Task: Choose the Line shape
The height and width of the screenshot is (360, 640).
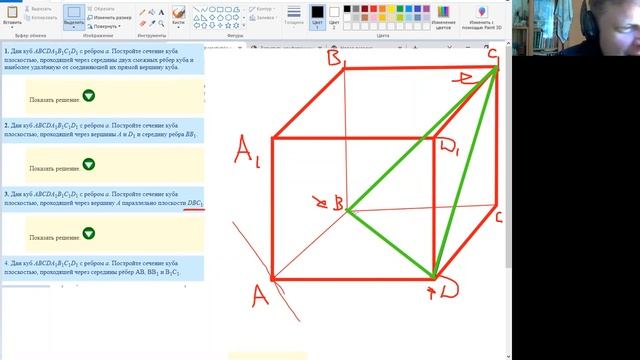Action: pos(196,9)
